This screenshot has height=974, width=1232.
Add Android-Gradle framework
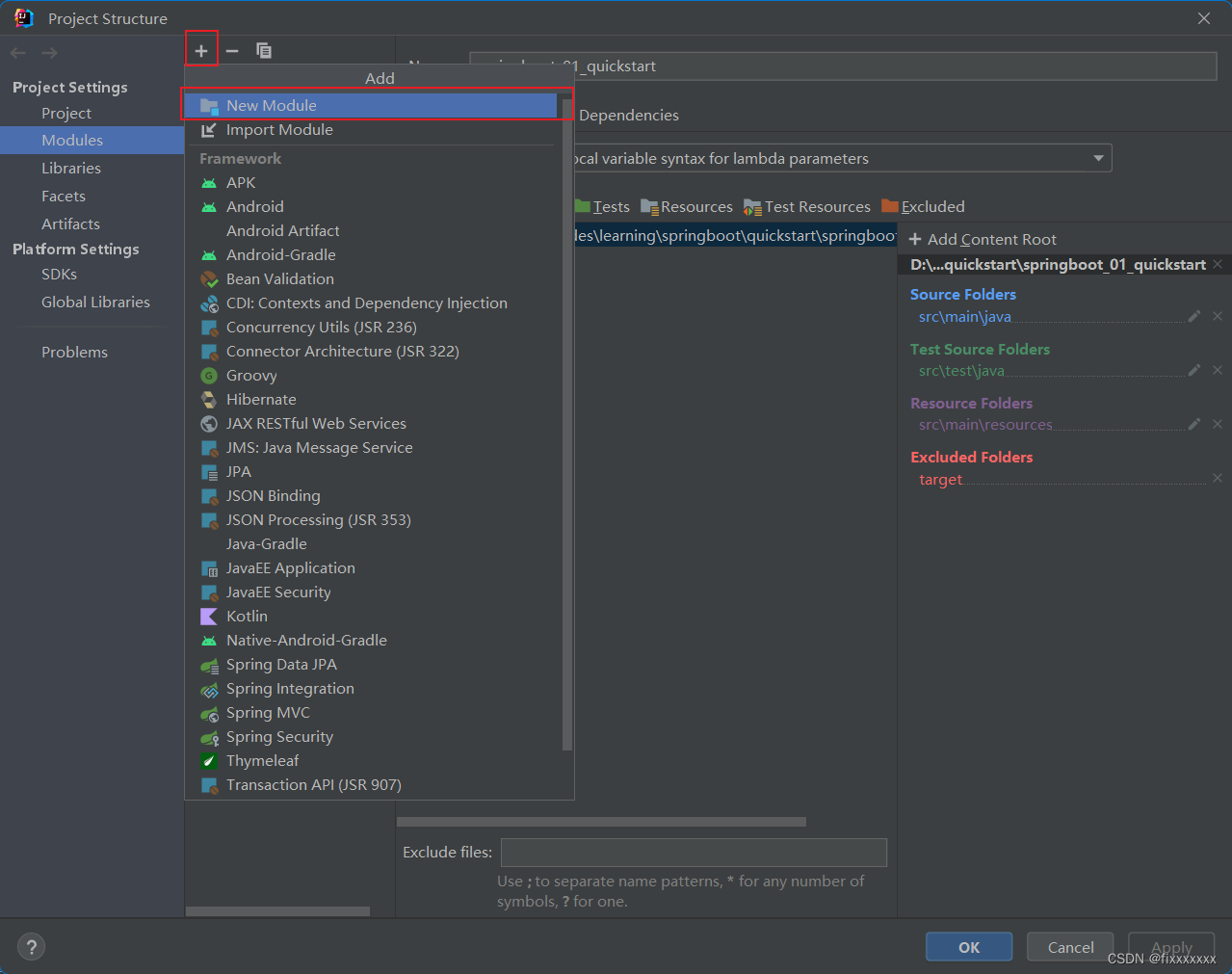pos(371,254)
